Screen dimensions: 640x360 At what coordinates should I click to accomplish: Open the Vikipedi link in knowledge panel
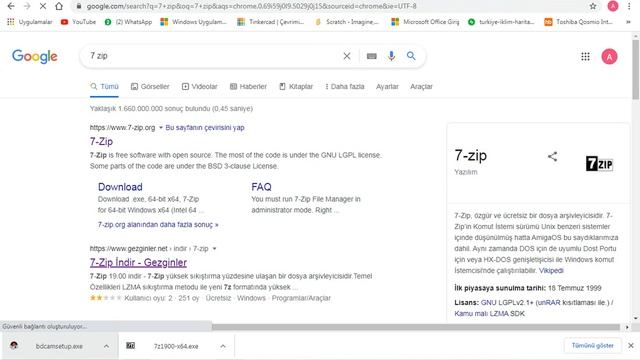click(551, 271)
